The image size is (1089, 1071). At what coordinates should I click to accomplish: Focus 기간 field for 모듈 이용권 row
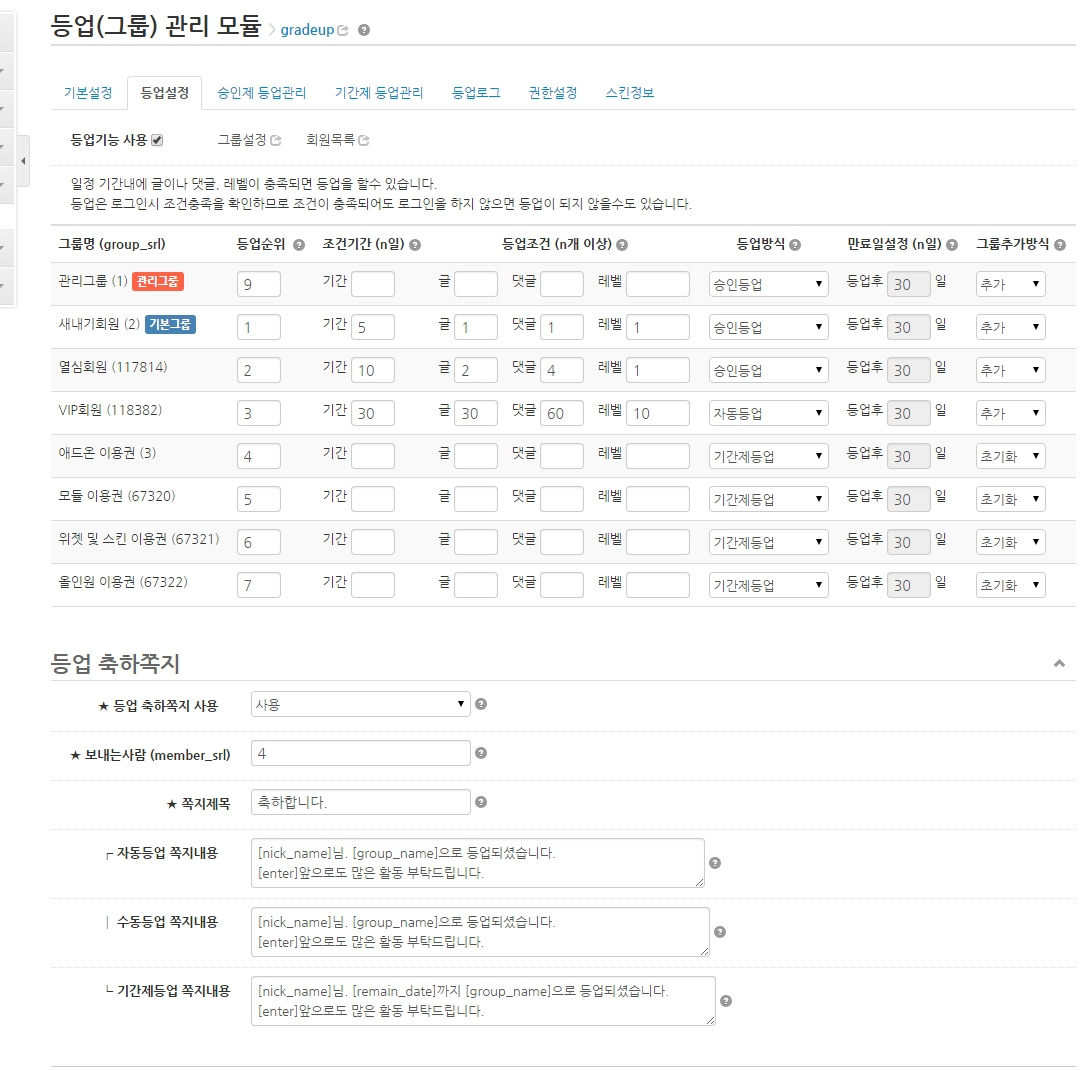pos(373,499)
